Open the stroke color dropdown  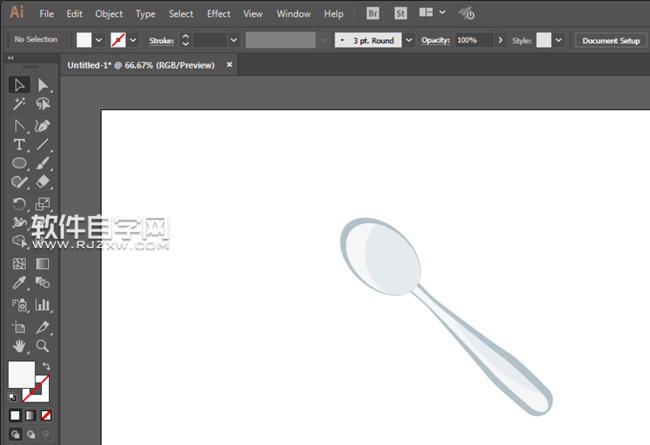pyautogui.click(x=133, y=40)
